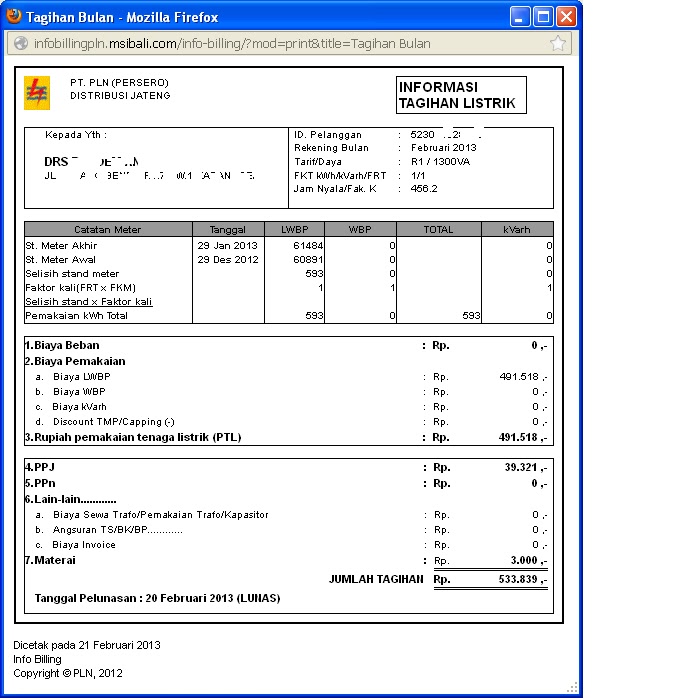Click the Catatan Meter column header
This screenshot has height=698, width=680.
[108, 229]
